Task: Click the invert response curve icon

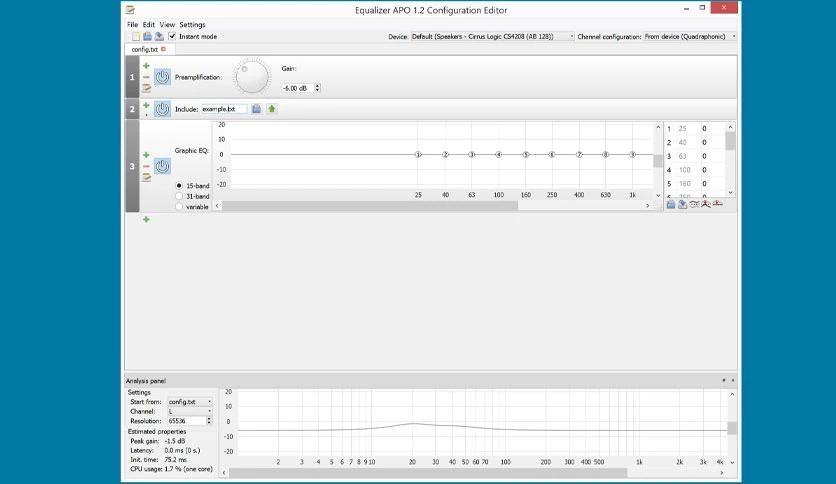Action: tap(694, 204)
